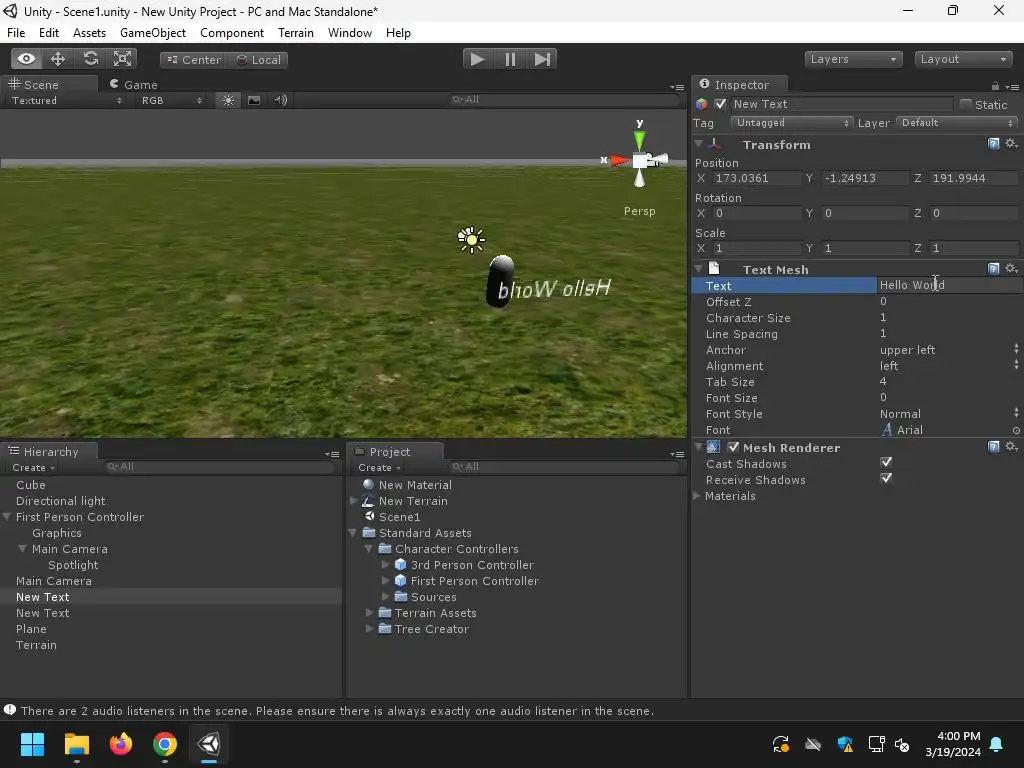Screen dimensions: 1024x768
Task: Select the Scale transform tool
Action: click(x=122, y=59)
